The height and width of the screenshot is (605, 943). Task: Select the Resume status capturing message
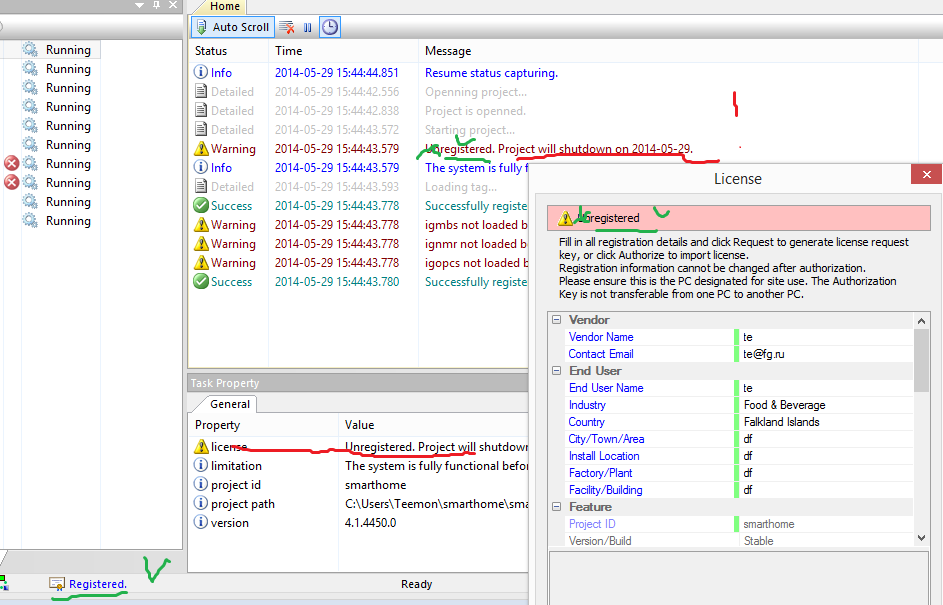[x=491, y=73]
